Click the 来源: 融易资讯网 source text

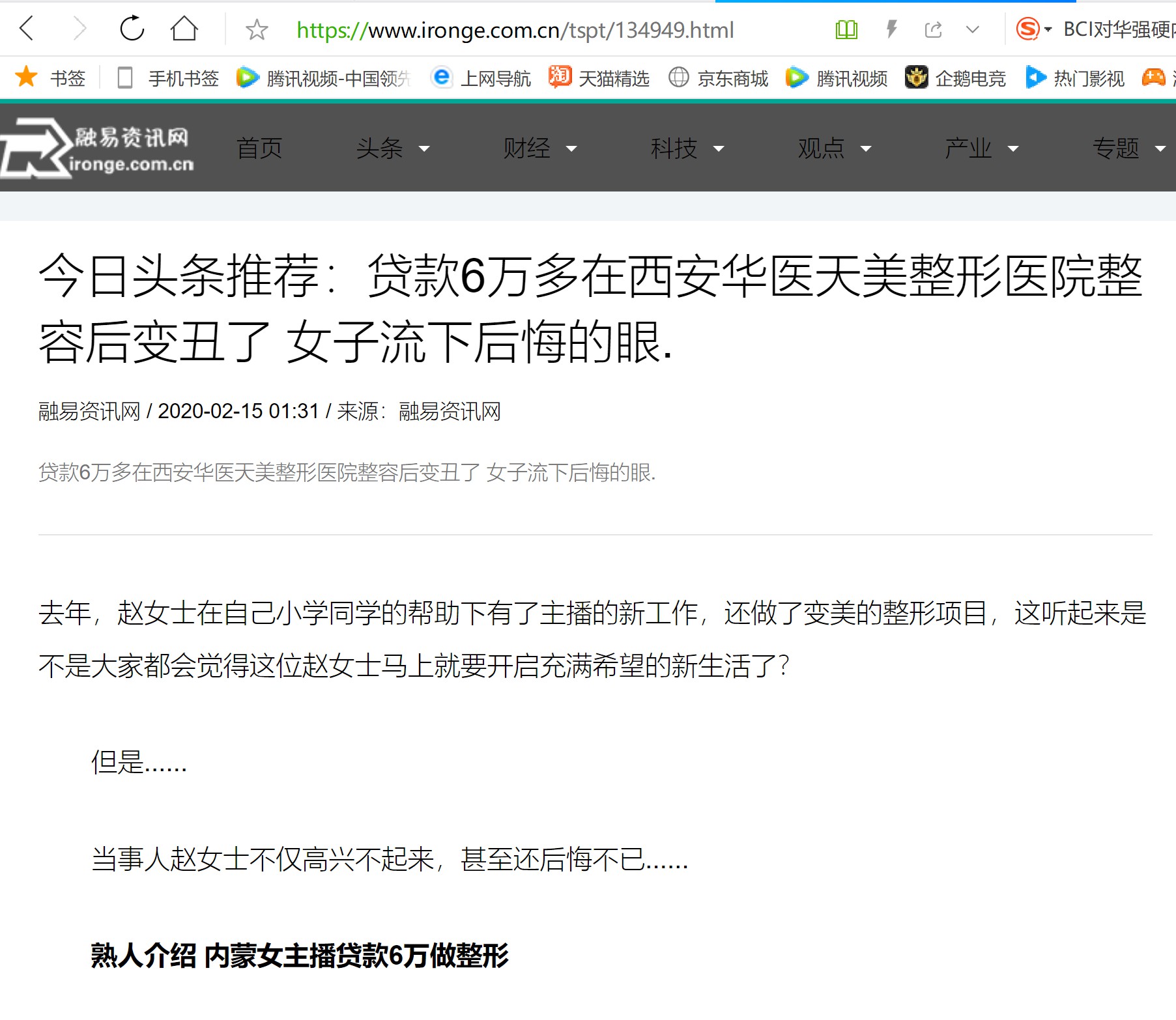419,412
